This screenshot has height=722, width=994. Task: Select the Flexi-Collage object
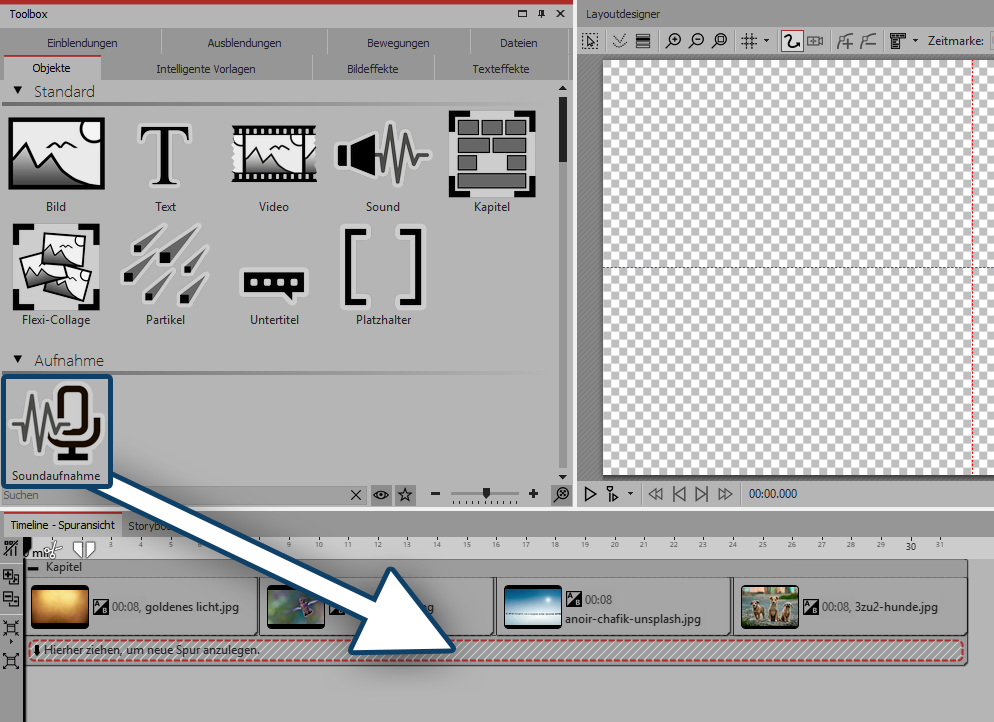(x=56, y=272)
